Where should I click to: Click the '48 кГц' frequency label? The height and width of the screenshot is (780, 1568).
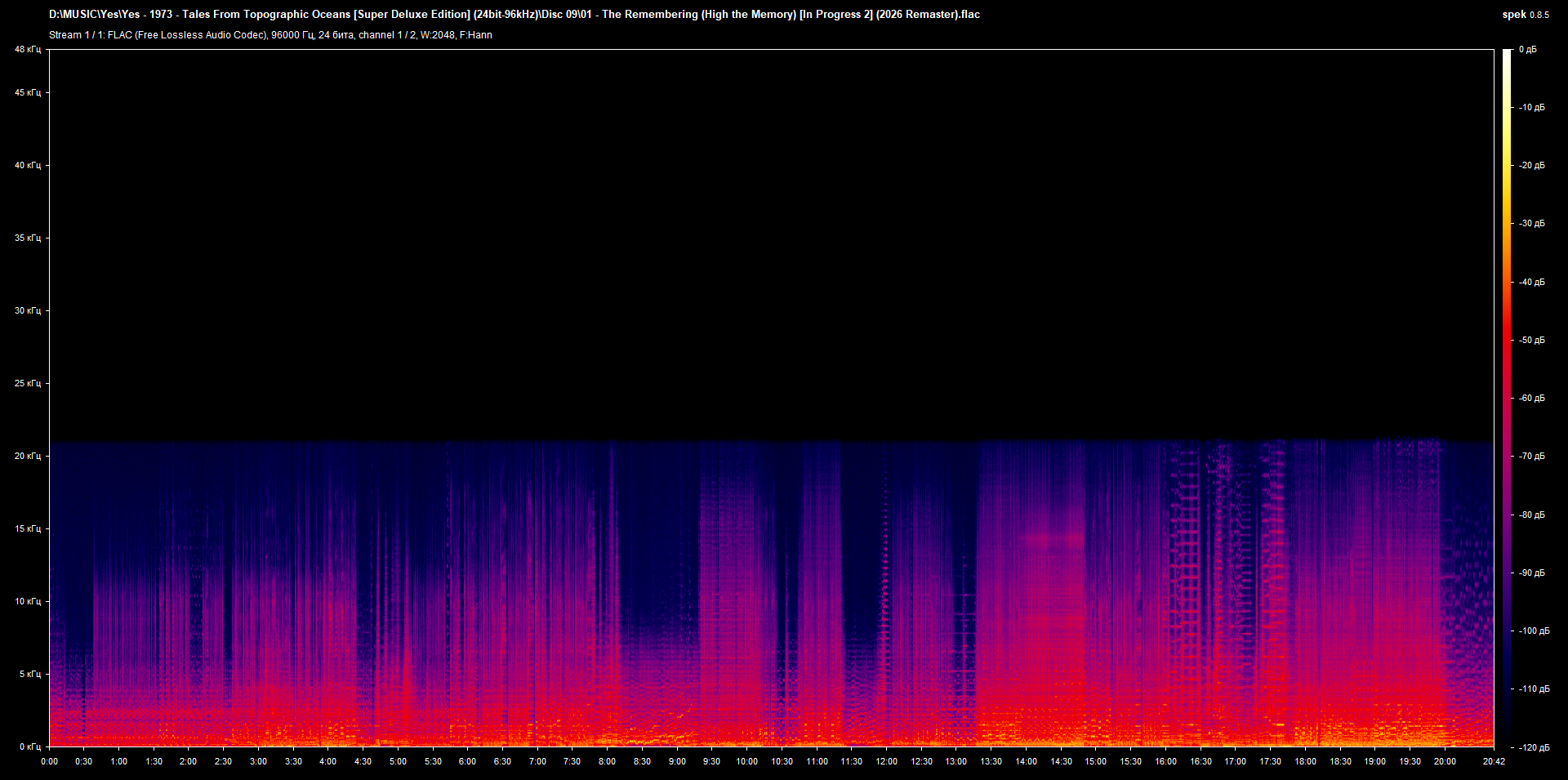pyautogui.click(x=28, y=49)
